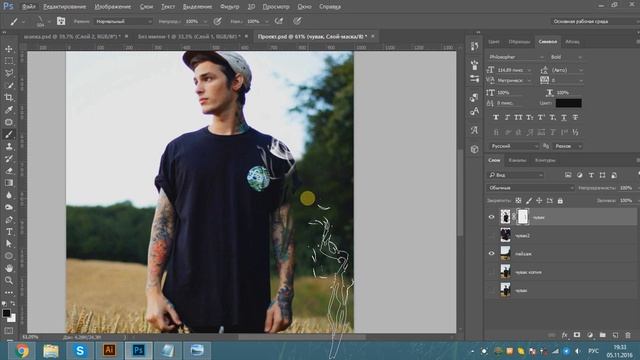
Task: Select the Horizontal Type tool
Action: [9, 232]
